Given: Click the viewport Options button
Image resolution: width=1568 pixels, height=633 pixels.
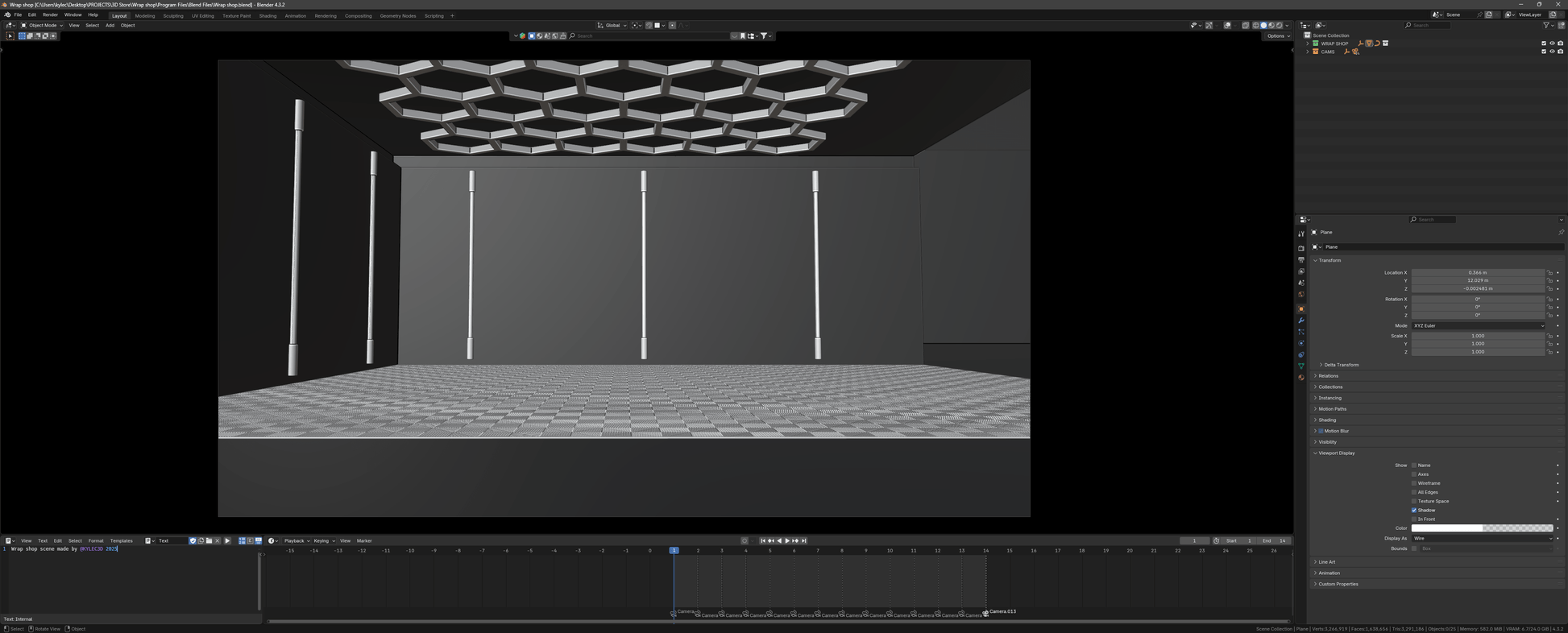Looking at the screenshot, I should [x=1277, y=35].
